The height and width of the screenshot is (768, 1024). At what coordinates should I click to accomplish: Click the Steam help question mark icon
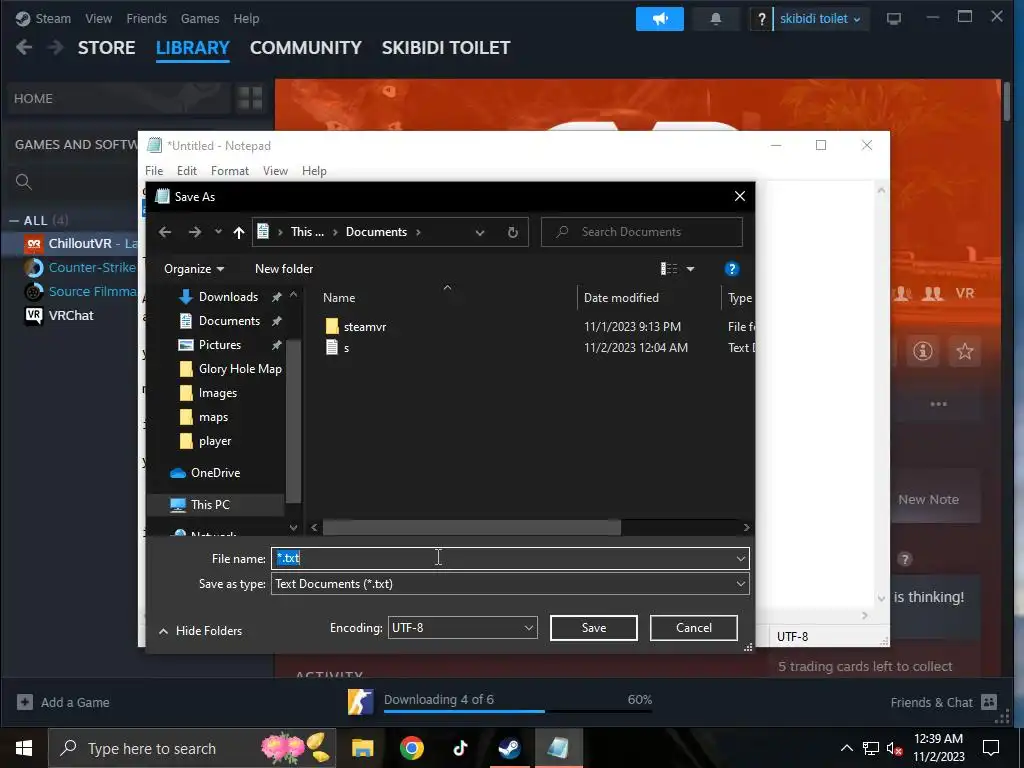[x=761, y=19]
